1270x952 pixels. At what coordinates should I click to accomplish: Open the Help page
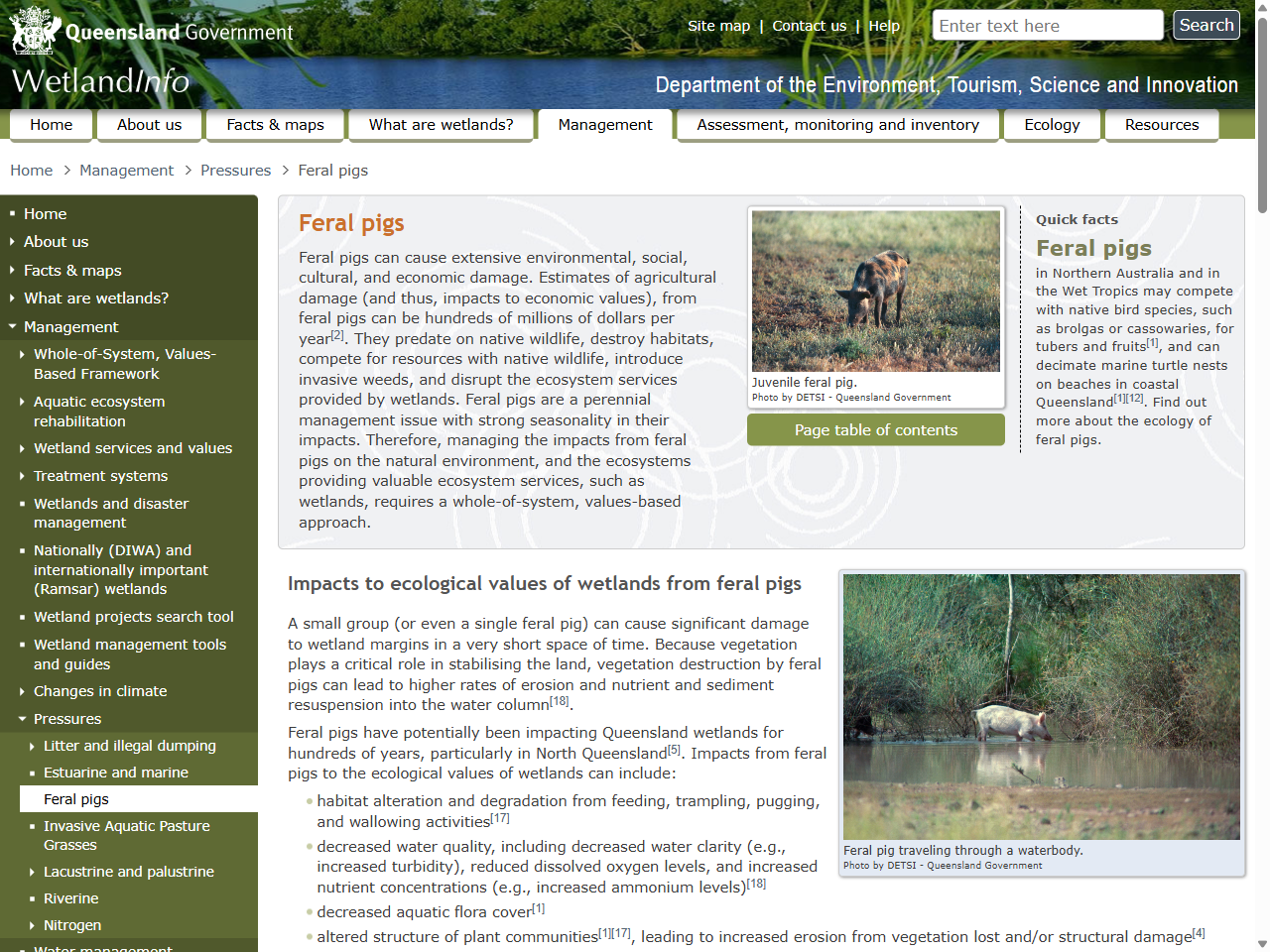click(x=884, y=26)
